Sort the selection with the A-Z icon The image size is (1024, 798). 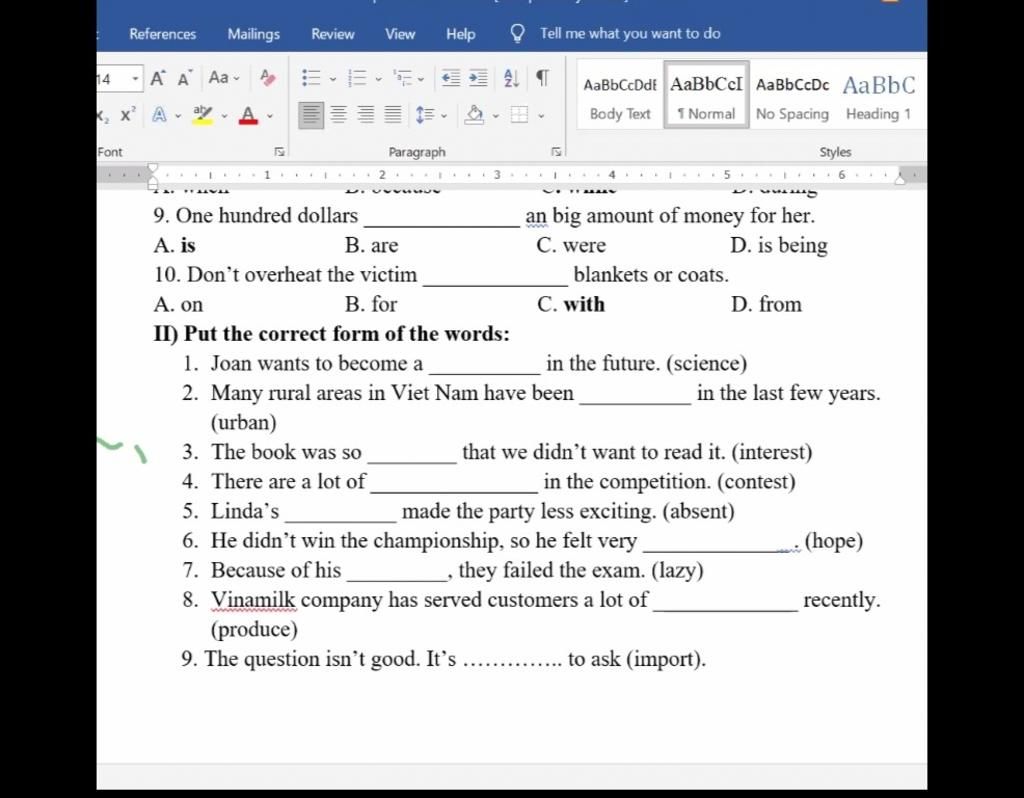point(511,78)
